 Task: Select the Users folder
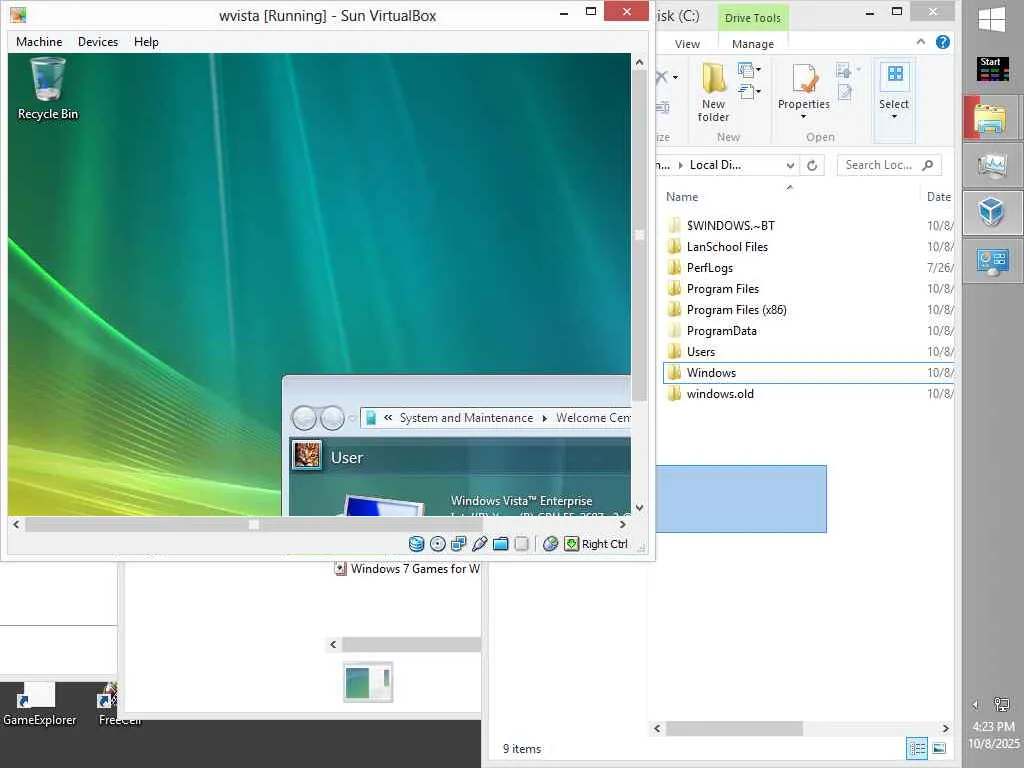(x=701, y=351)
